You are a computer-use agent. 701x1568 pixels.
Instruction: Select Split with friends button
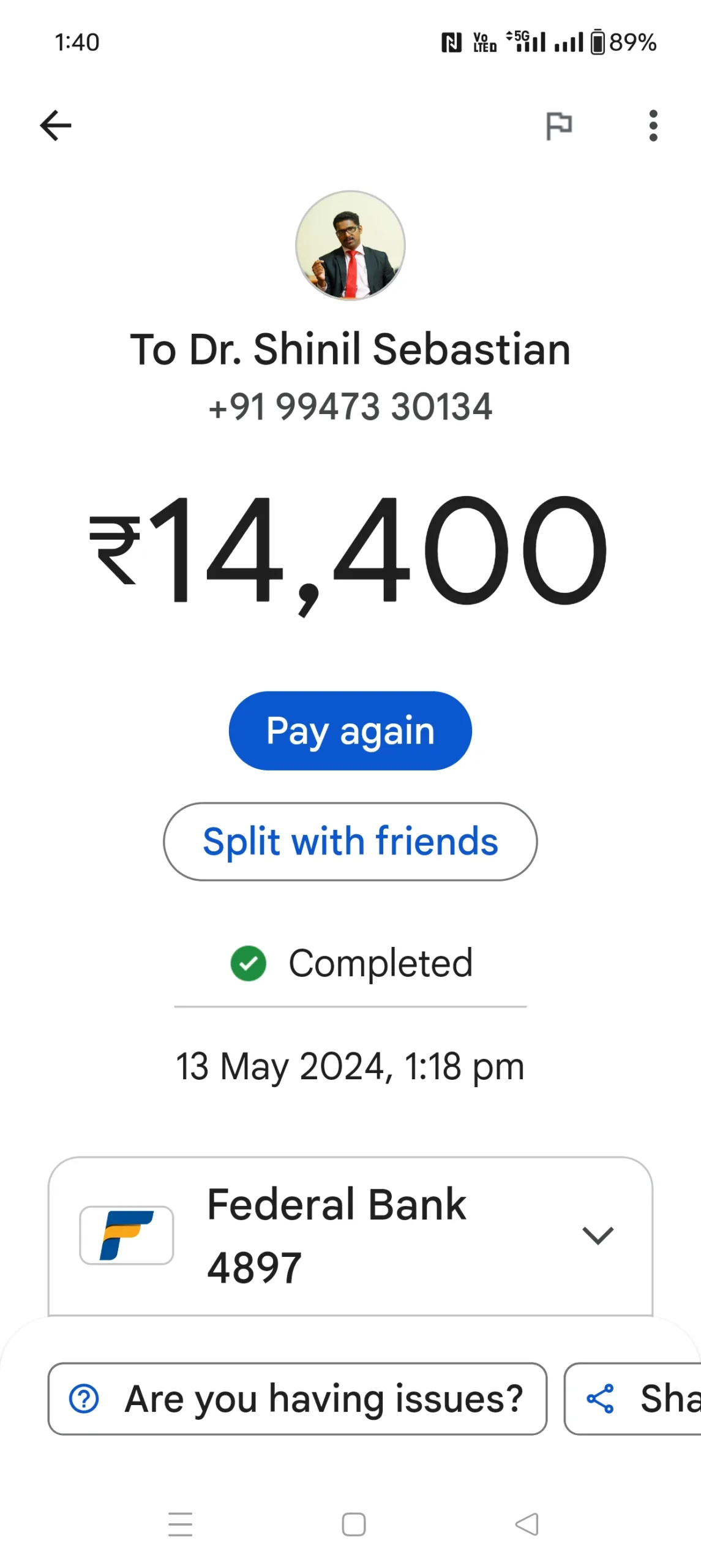pyautogui.click(x=350, y=842)
